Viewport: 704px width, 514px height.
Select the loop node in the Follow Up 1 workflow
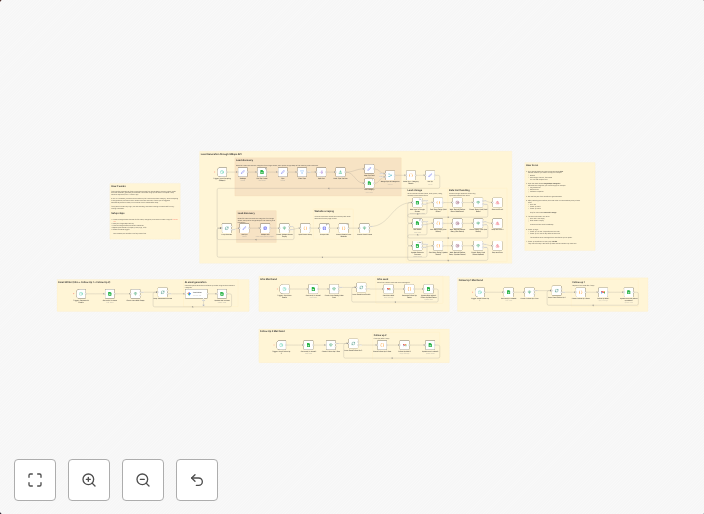point(556,290)
